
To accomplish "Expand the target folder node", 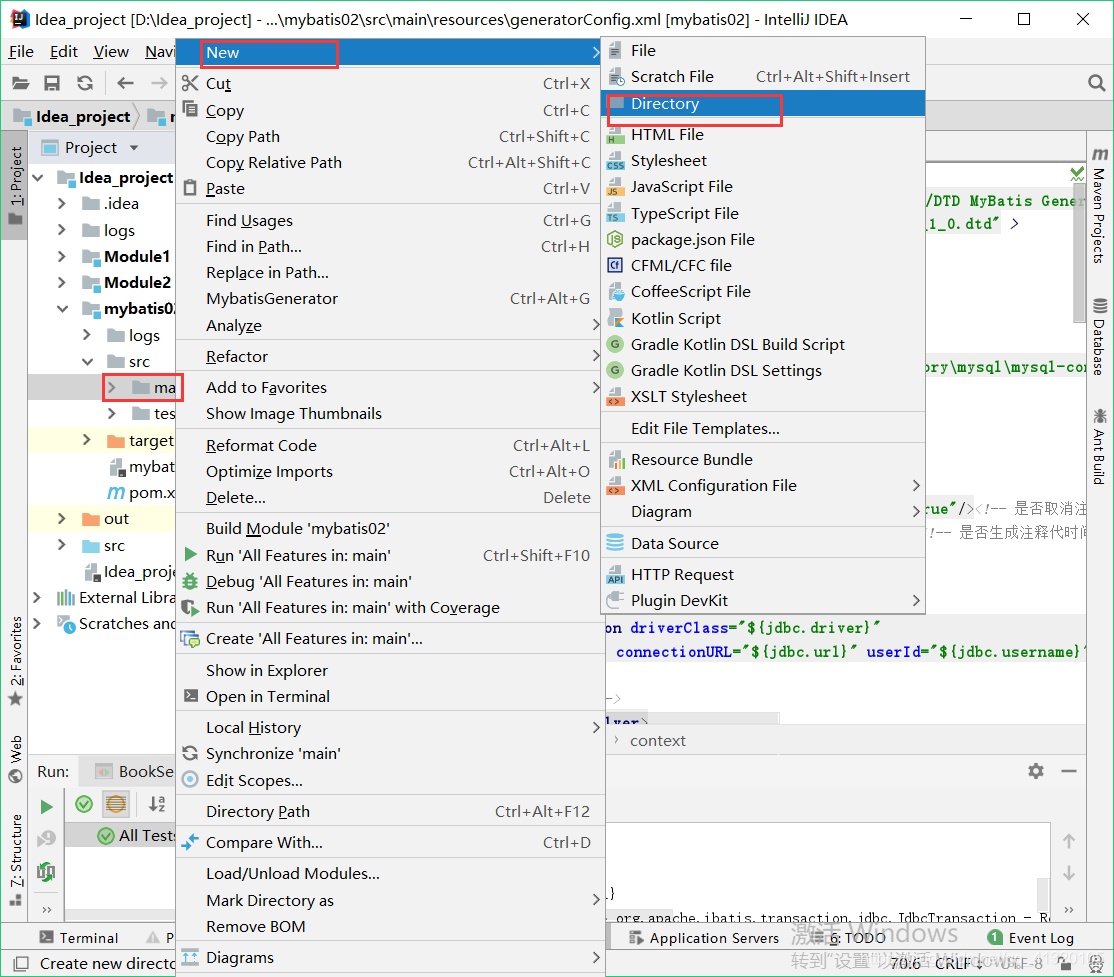I will [87, 440].
